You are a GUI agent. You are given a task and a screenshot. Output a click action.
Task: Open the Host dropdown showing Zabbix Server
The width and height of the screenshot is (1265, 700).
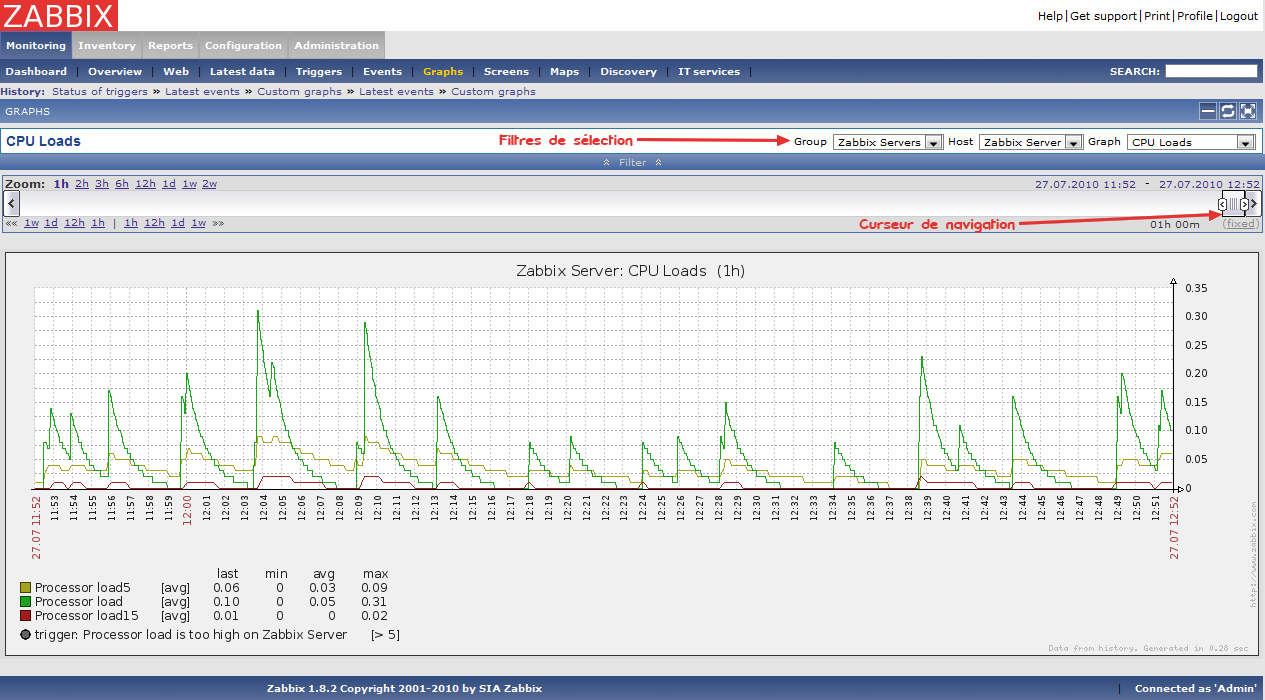coord(1031,142)
